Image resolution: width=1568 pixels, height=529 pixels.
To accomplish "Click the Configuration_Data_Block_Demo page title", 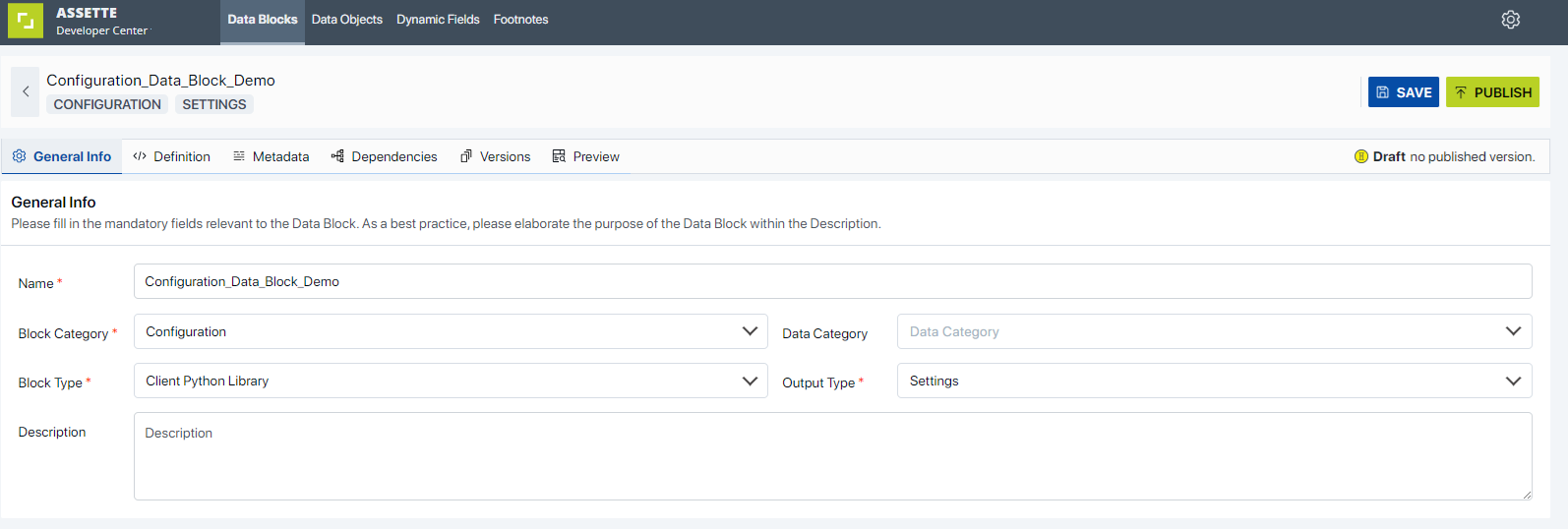I will pyautogui.click(x=160, y=81).
